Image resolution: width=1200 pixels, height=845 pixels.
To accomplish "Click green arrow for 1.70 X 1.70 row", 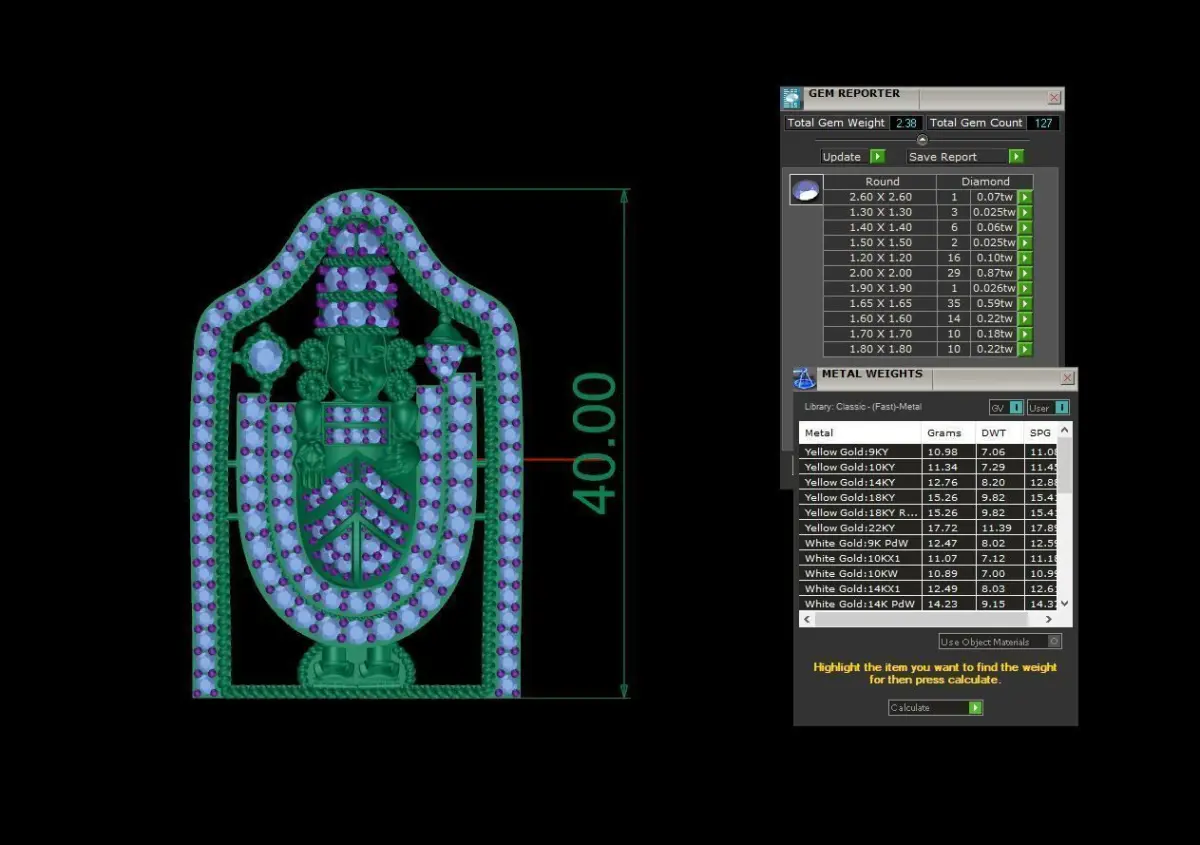I will (x=1025, y=334).
